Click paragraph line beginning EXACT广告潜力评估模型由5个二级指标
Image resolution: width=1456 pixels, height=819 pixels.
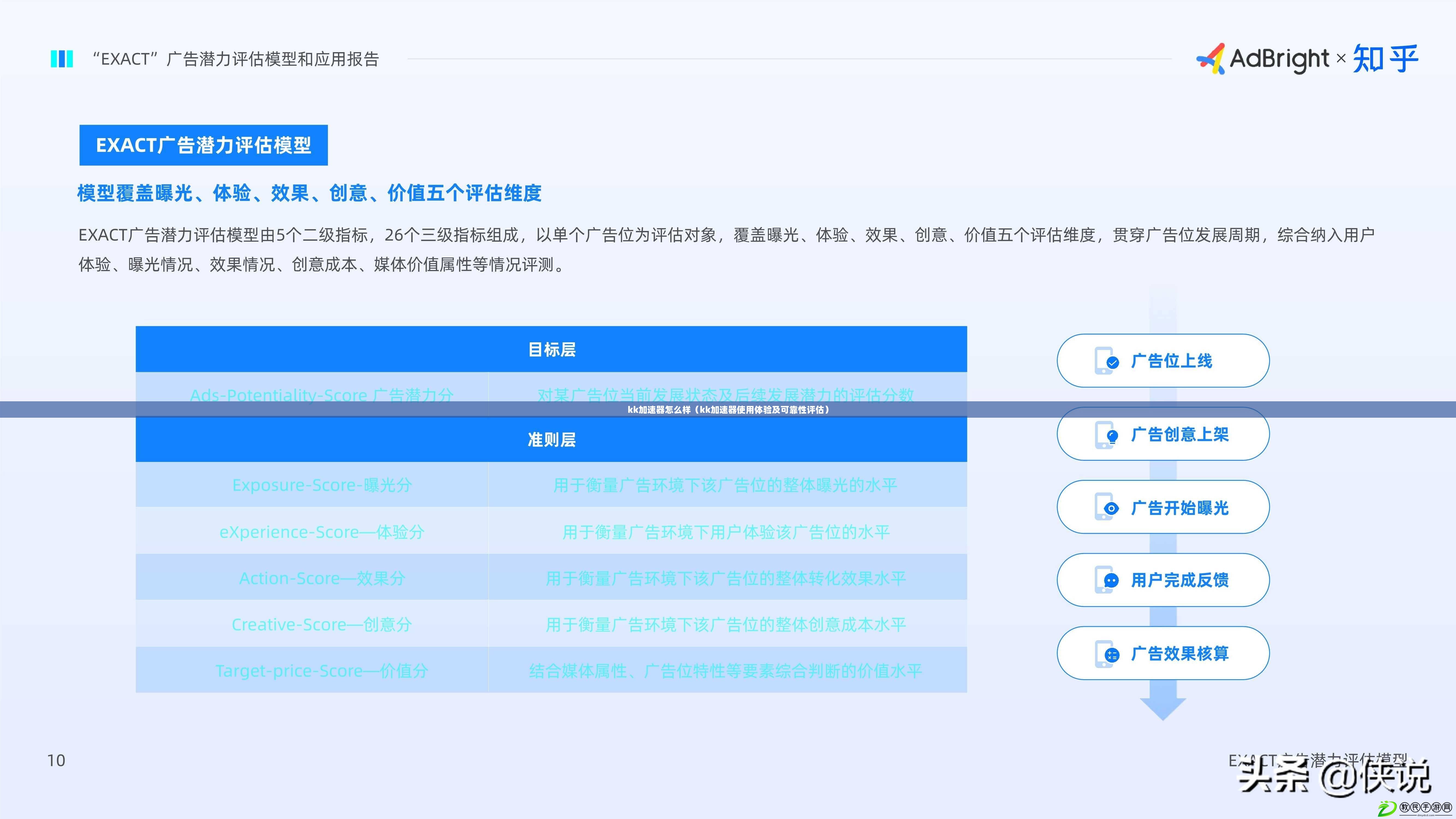(726, 235)
